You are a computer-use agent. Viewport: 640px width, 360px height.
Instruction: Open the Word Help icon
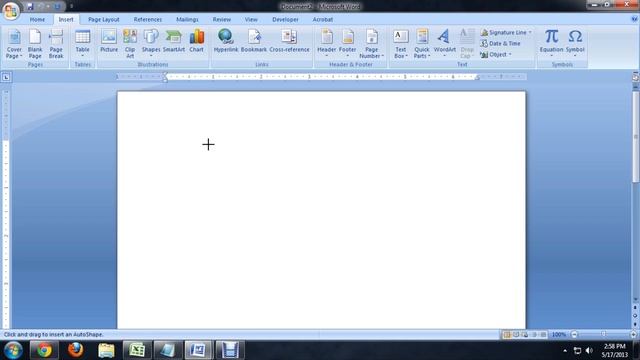[634, 19]
